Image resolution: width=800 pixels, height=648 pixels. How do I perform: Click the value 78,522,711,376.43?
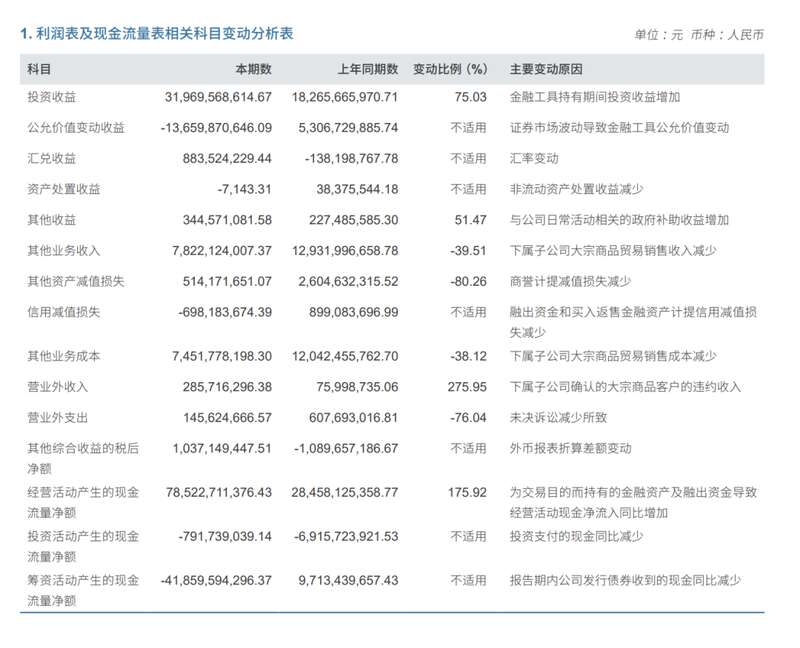pyautogui.click(x=219, y=492)
